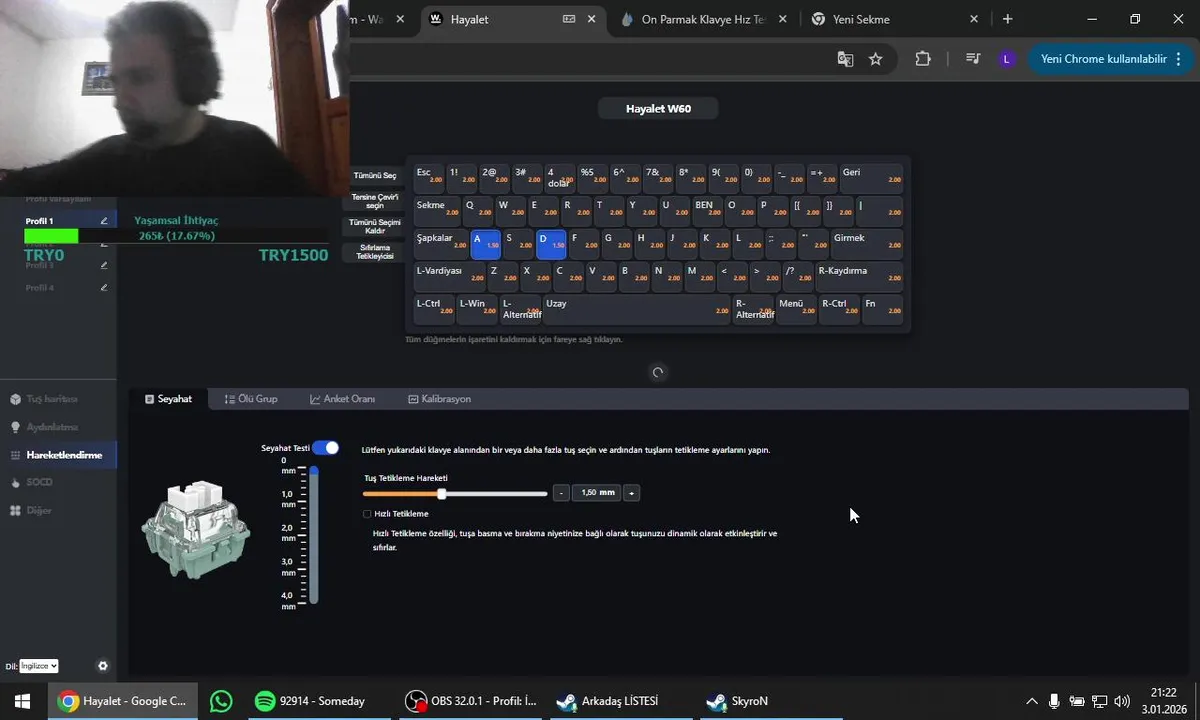This screenshot has height=720, width=1200.
Task: Open the Dil language dropdown
Action: pos(39,666)
